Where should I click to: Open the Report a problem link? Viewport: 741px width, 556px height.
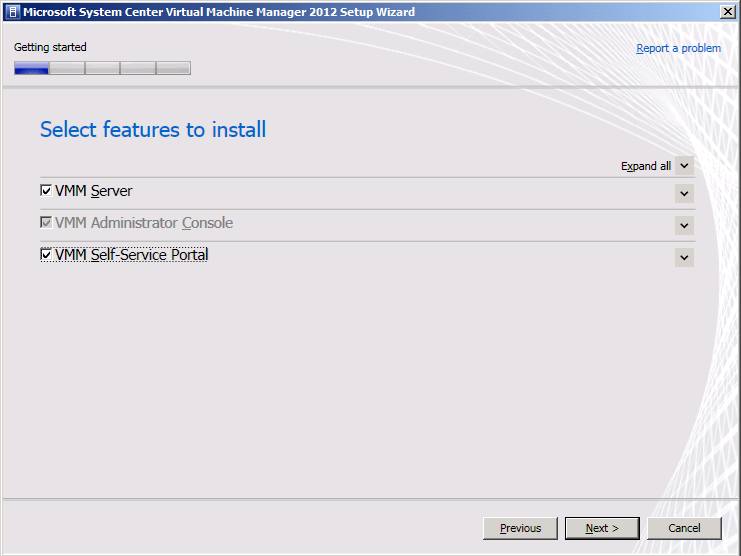(x=678, y=48)
